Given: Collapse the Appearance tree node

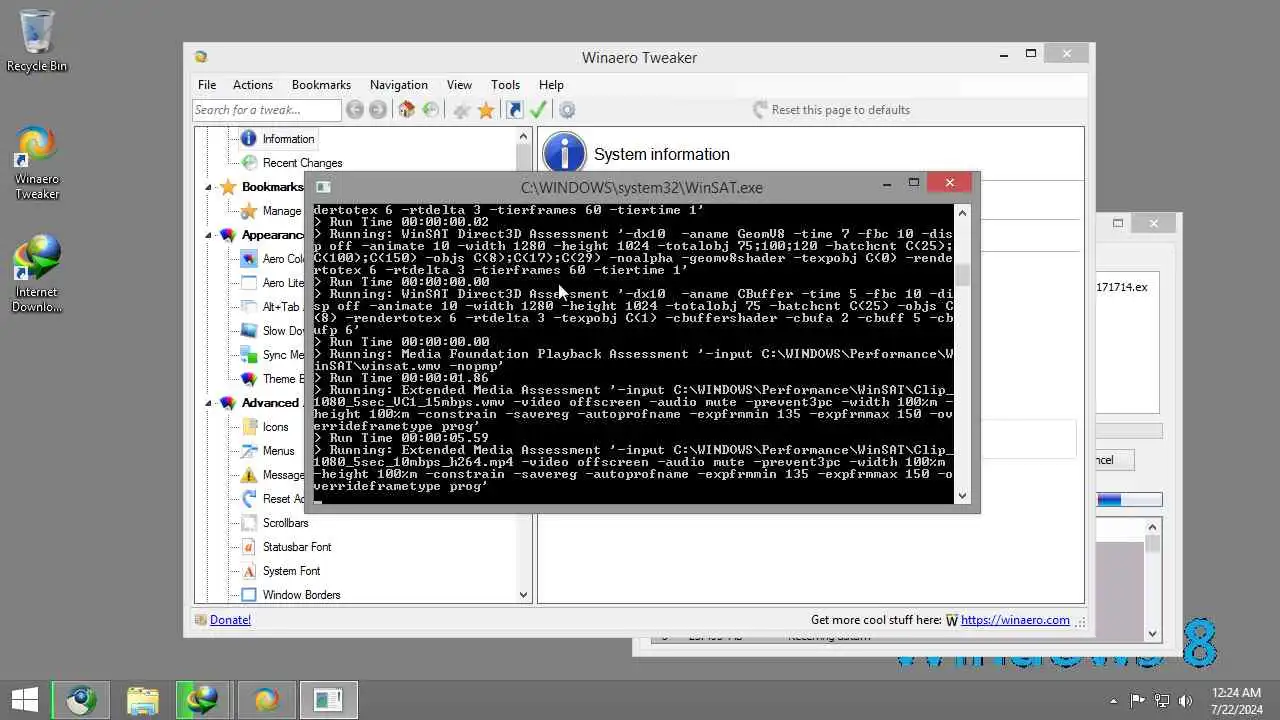Looking at the screenshot, I should click(x=209, y=235).
